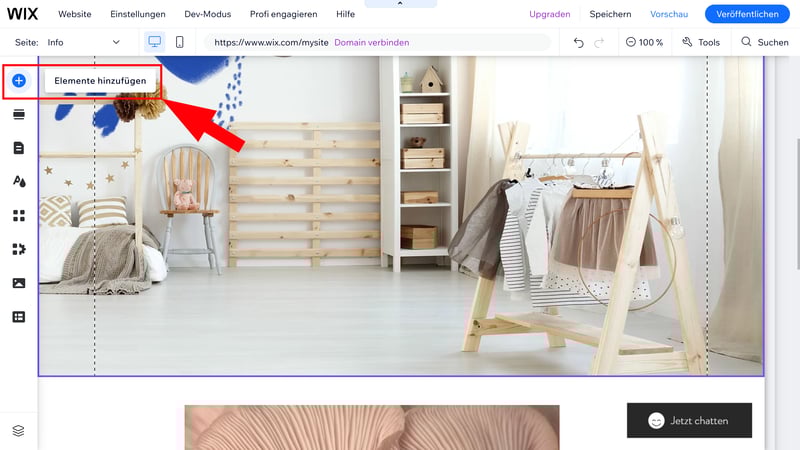The width and height of the screenshot is (800, 450).
Task: Open the CMS table icon in sidebar
Action: point(19,317)
